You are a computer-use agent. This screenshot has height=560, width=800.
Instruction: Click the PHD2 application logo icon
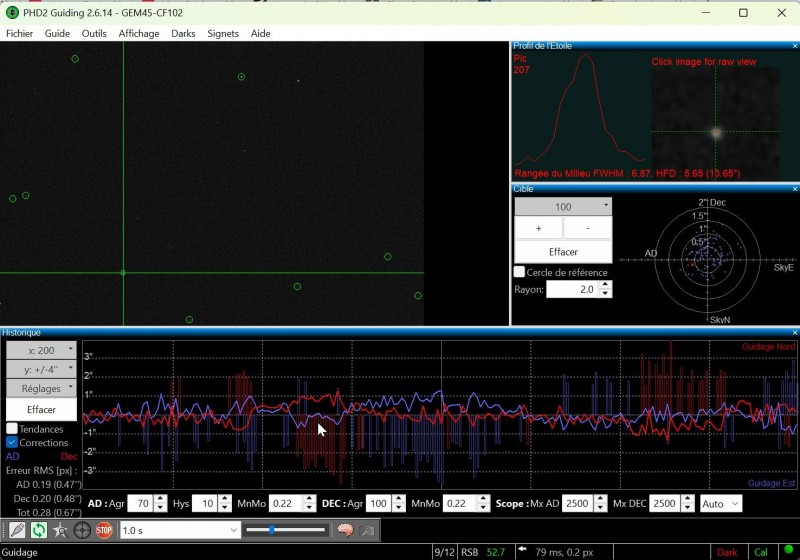pyautogui.click(x=12, y=13)
